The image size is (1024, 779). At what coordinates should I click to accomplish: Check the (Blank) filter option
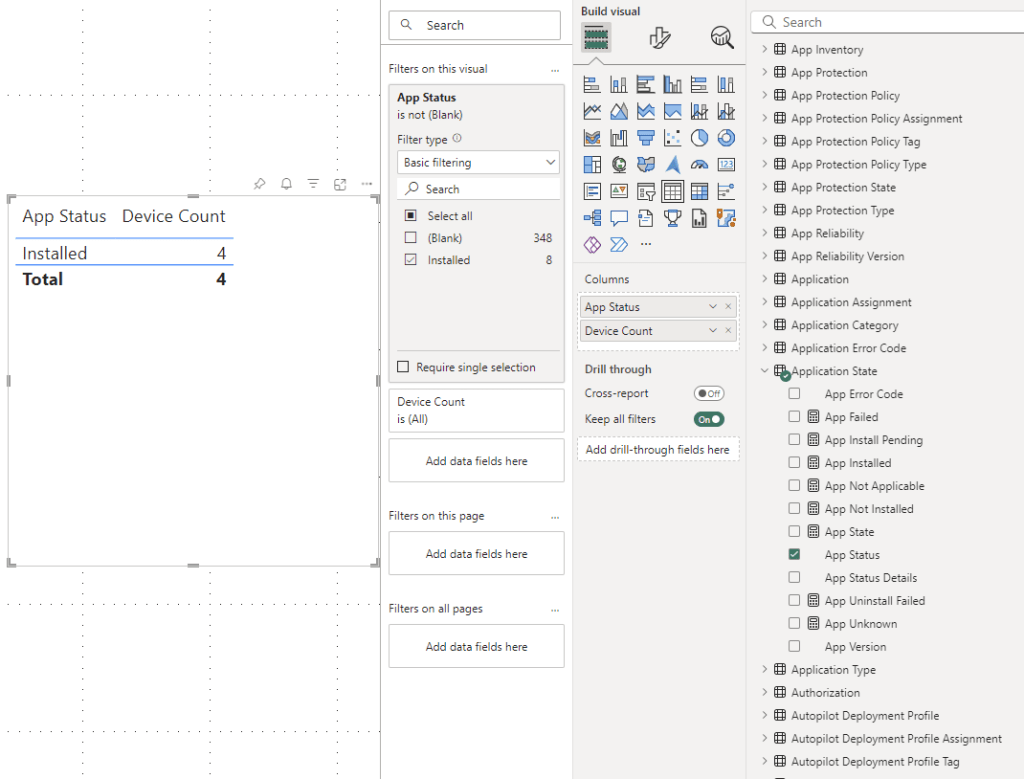[x=410, y=238]
